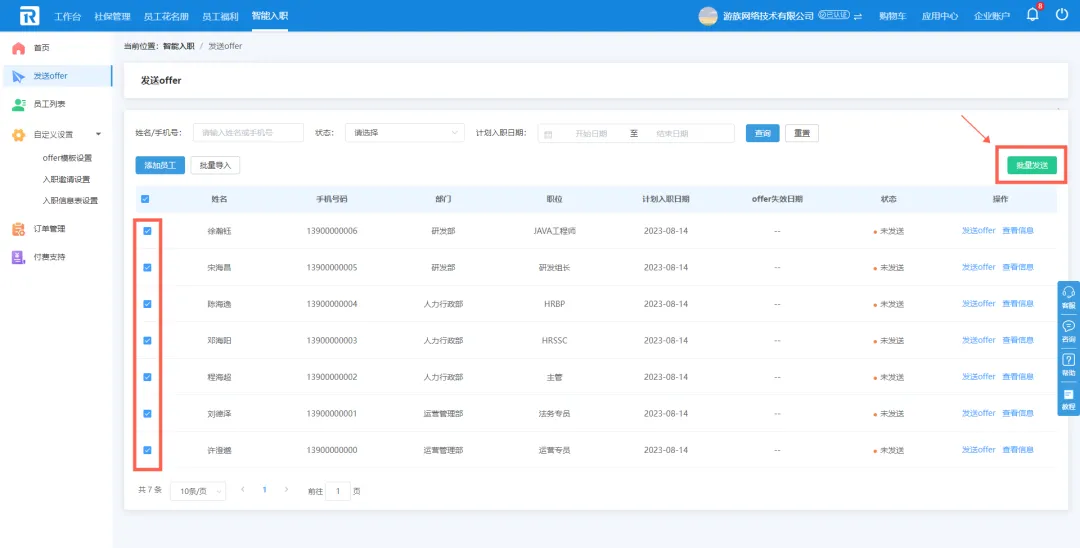Image resolution: width=1080 pixels, height=548 pixels.
Task: Open 咨询 chat bubble icon on right
Action: click(x=1068, y=326)
